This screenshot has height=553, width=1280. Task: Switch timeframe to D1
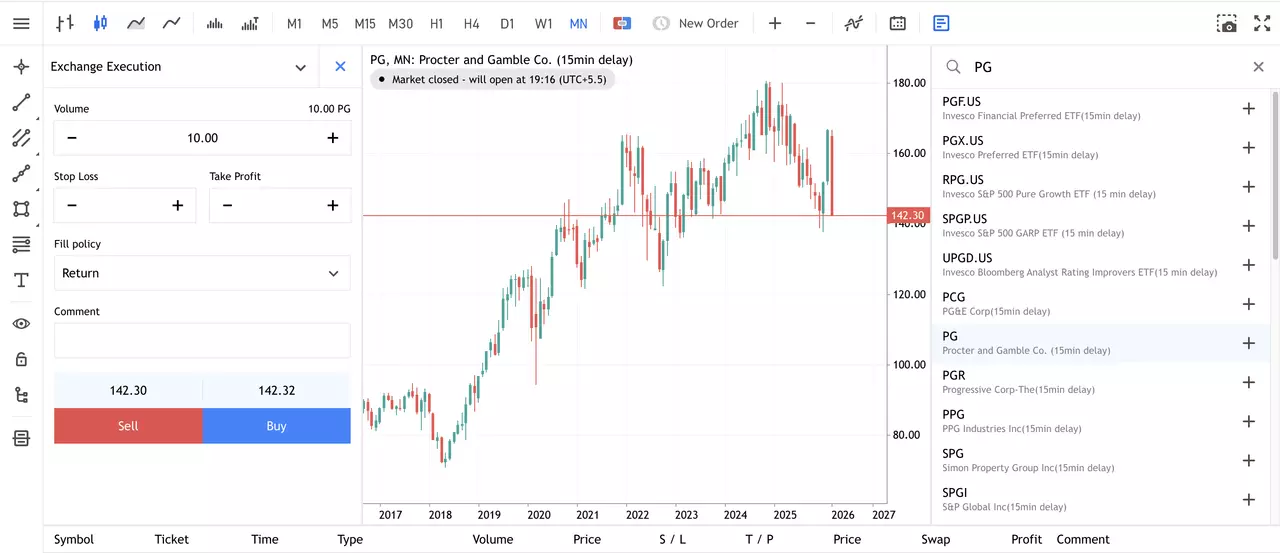coord(507,23)
